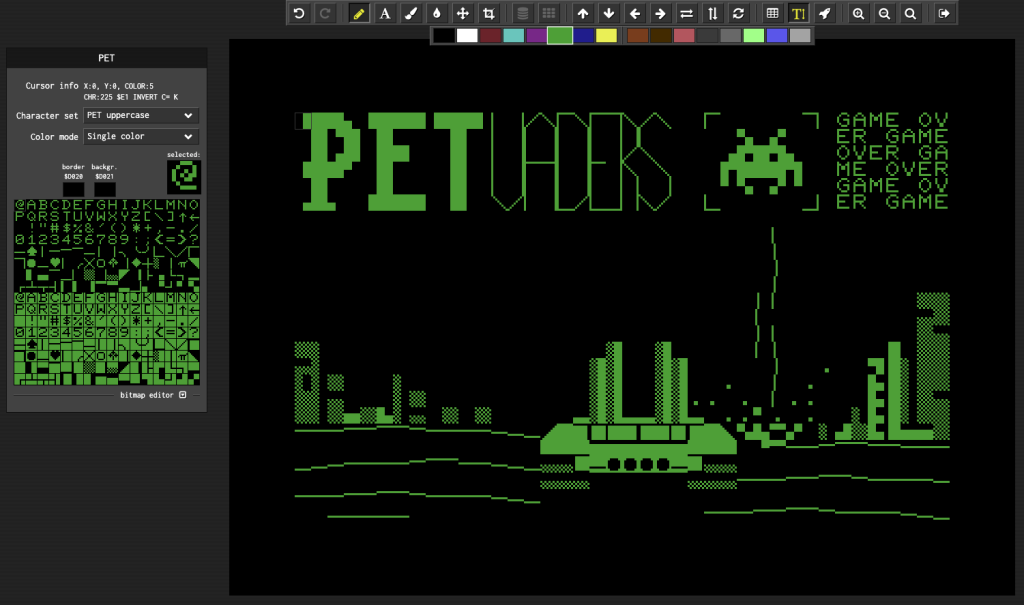Select the crop tool
Image resolution: width=1024 pixels, height=605 pixels.
click(488, 13)
